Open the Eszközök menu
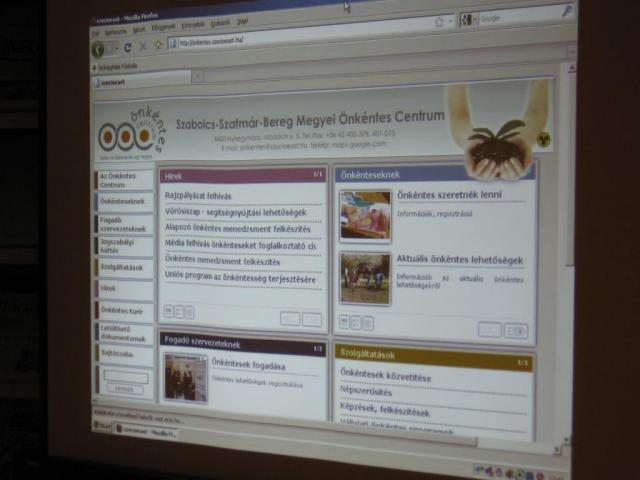The width and height of the screenshot is (640, 480). click(220, 23)
